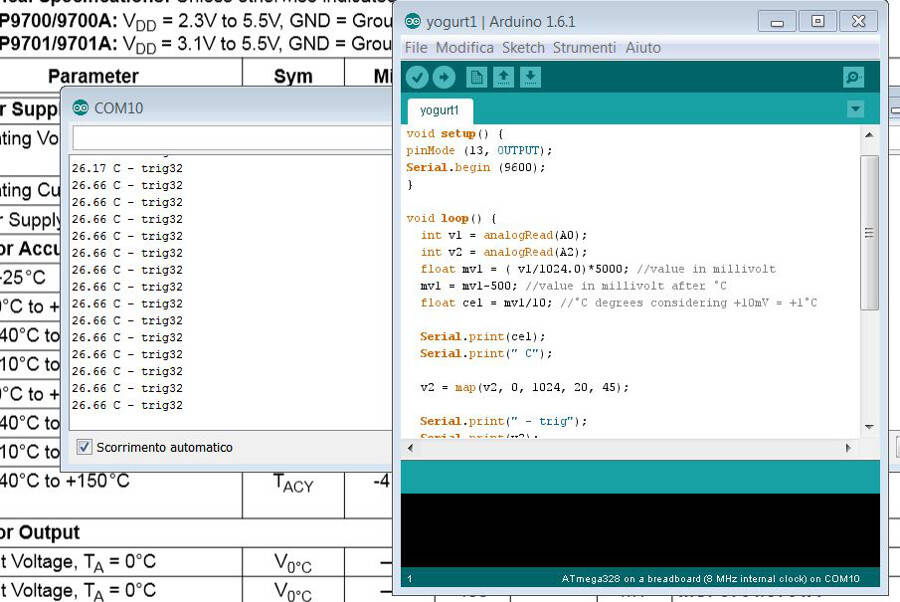900x602 pixels.
Task: Click the code editor vertical scrollbar thumb
Action: tap(869, 232)
